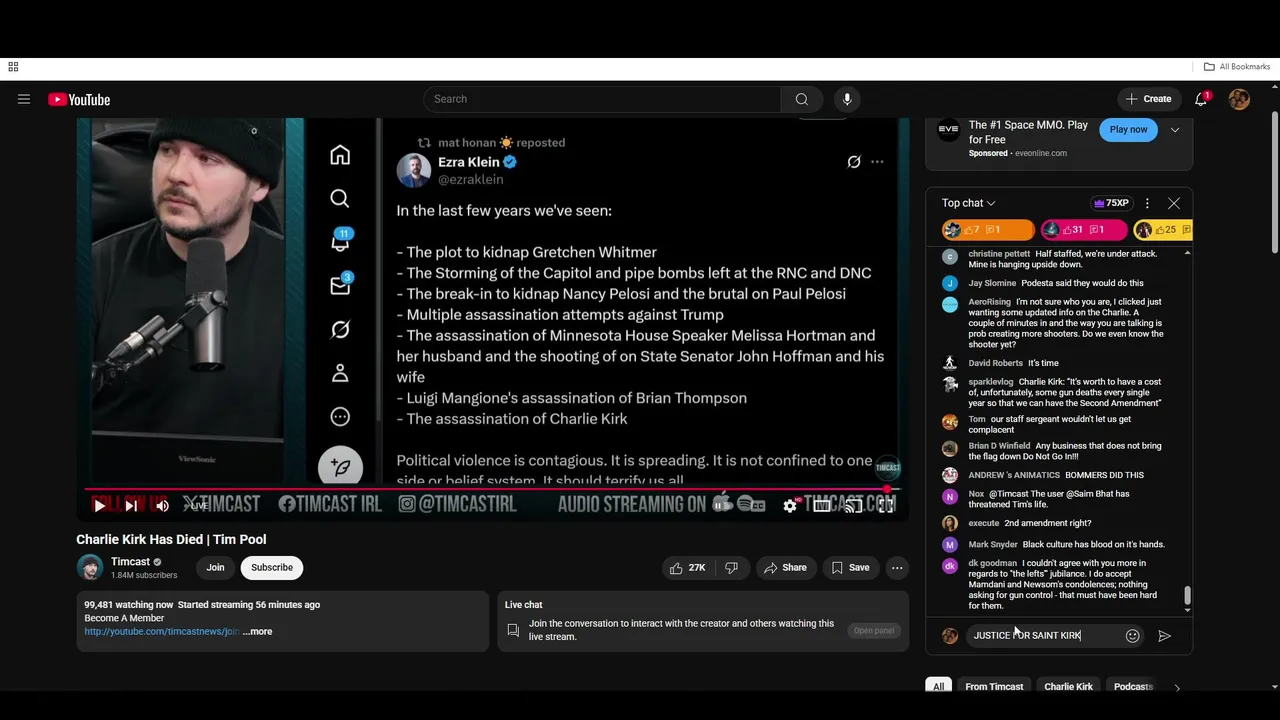Screen dimensions: 1280x720
Task: Subscribe to the Timcast channel
Action: pyautogui.click(x=272, y=567)
